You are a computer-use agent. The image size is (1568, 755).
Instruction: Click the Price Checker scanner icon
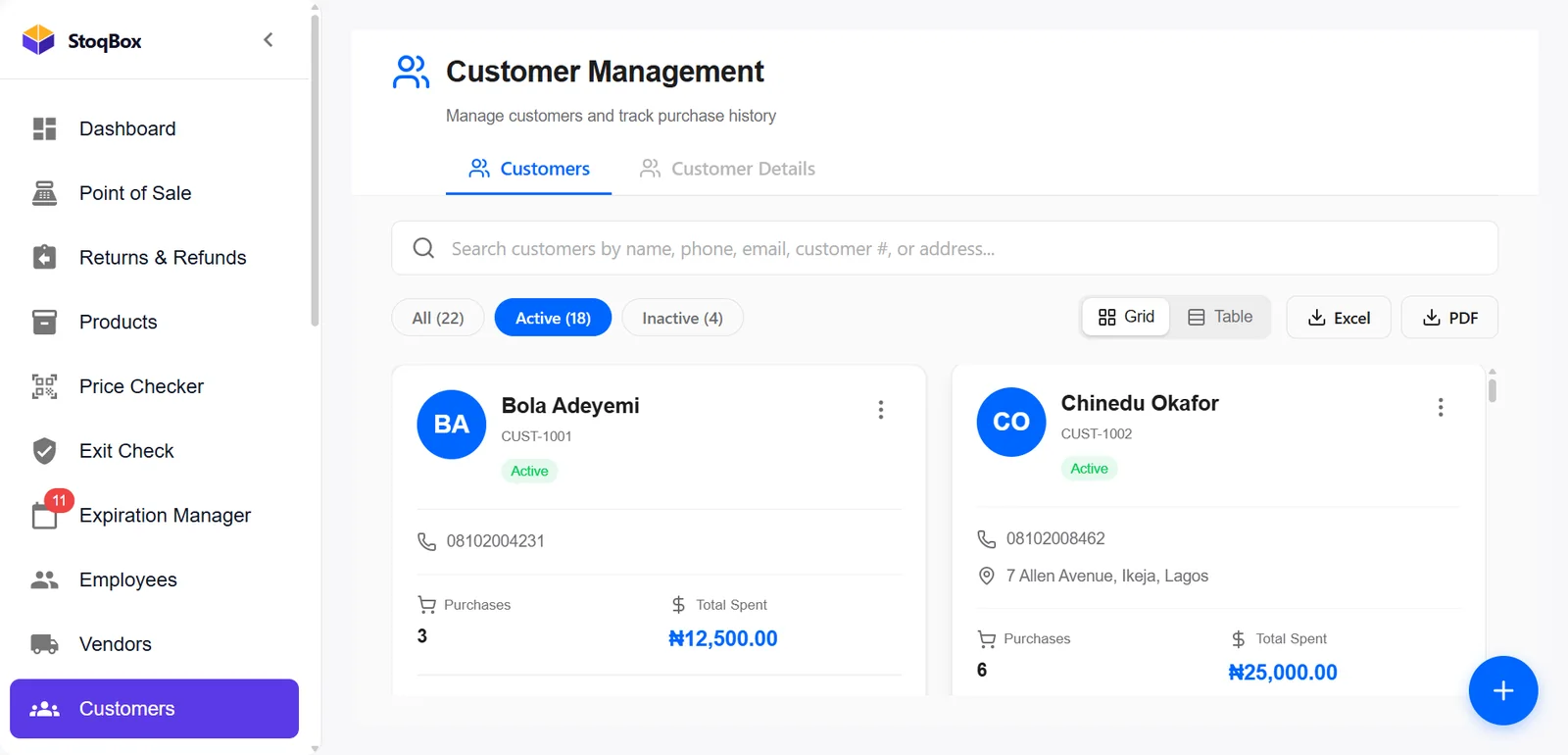pos(44,386)
